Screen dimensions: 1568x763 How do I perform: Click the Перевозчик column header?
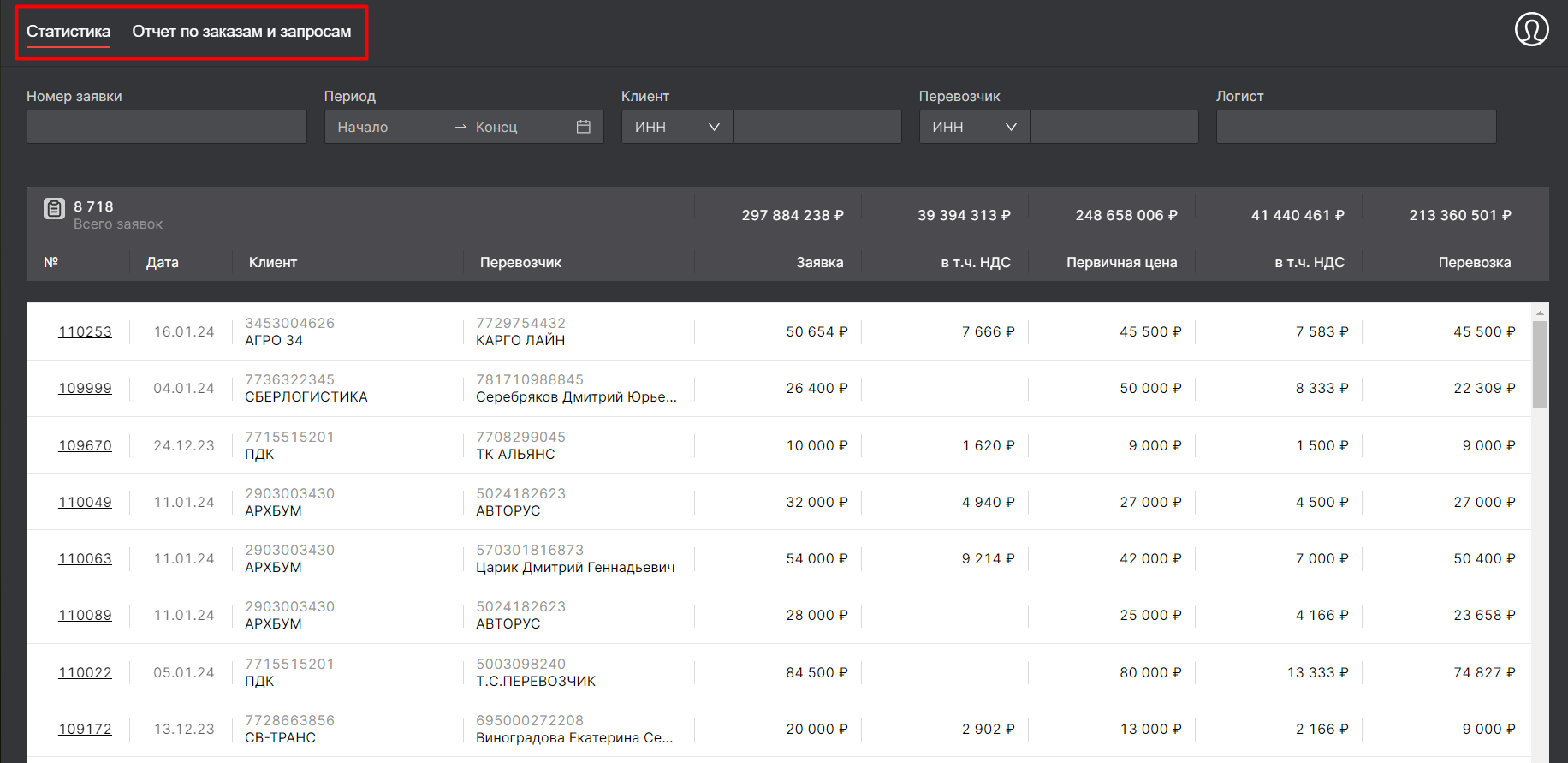point(520,262)
